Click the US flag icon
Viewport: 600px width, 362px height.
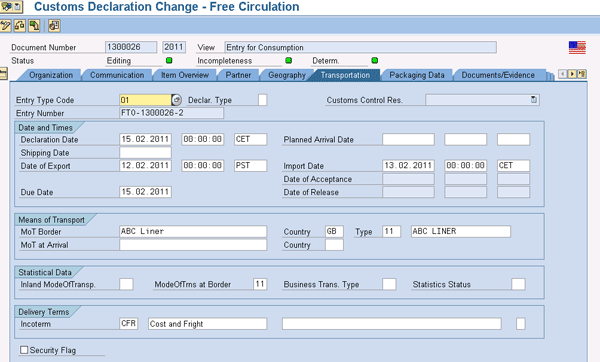tap(577, 47)
